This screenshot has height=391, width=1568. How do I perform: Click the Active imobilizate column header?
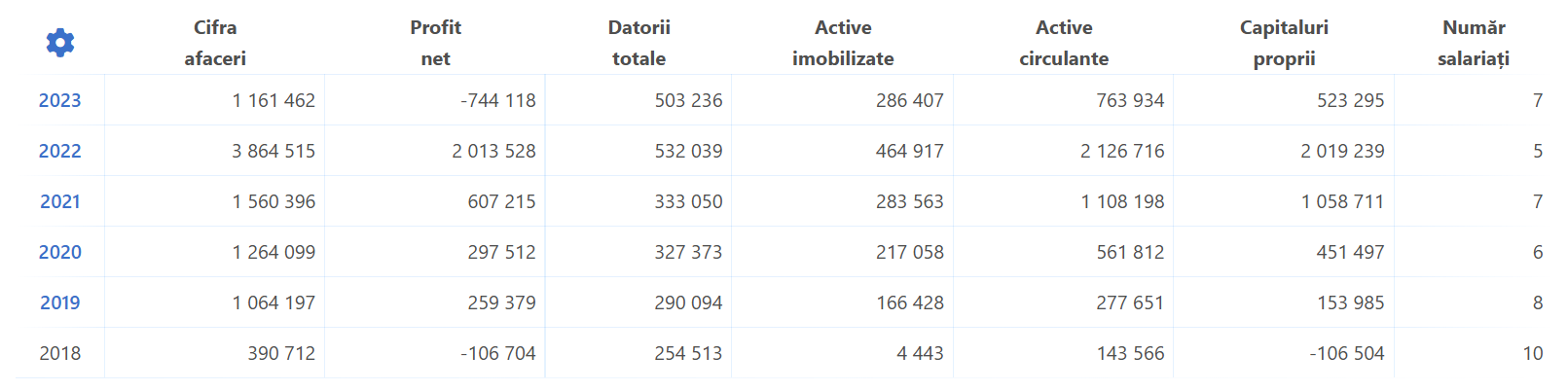point(843,43)
